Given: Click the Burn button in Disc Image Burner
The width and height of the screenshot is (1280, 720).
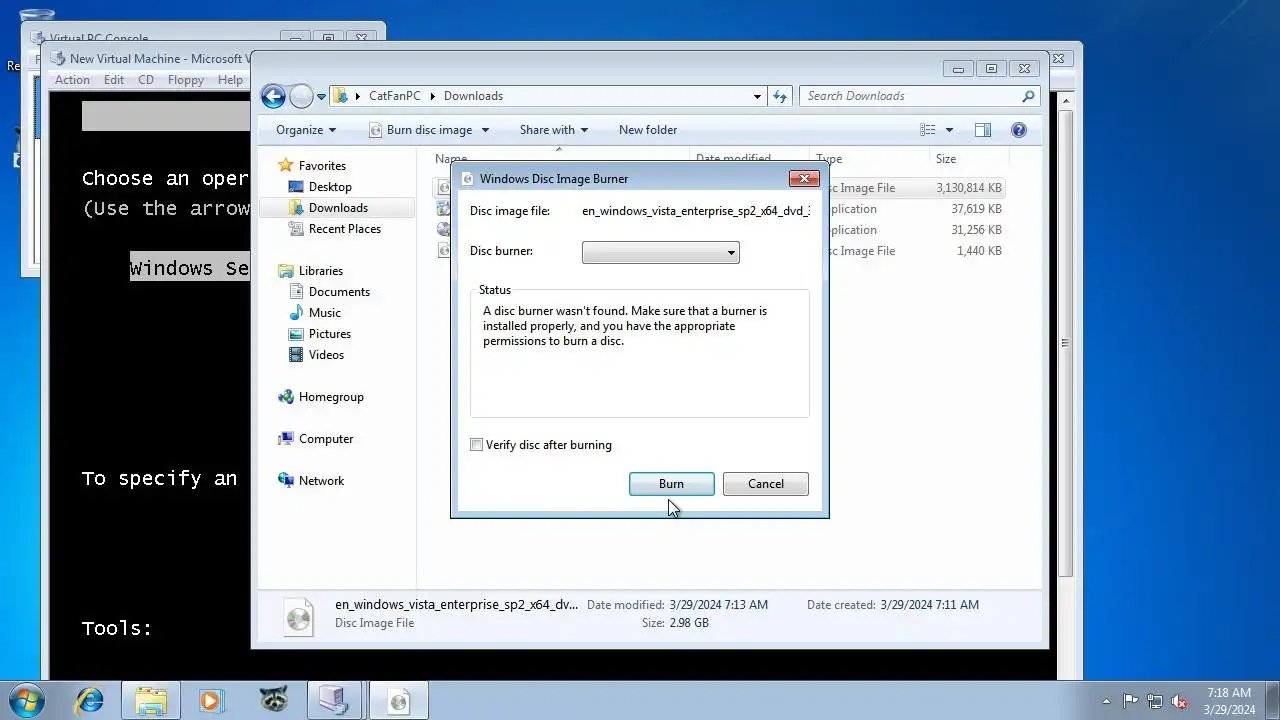Looking at the screenshot, I should coord(671,484).
